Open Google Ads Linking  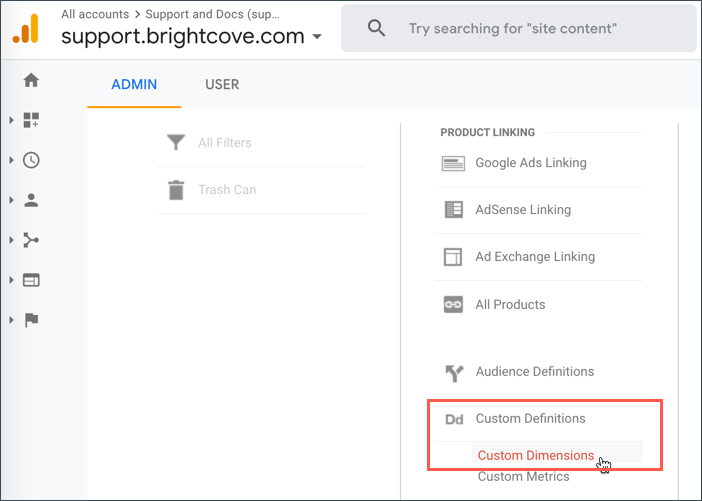coord(531,163)
